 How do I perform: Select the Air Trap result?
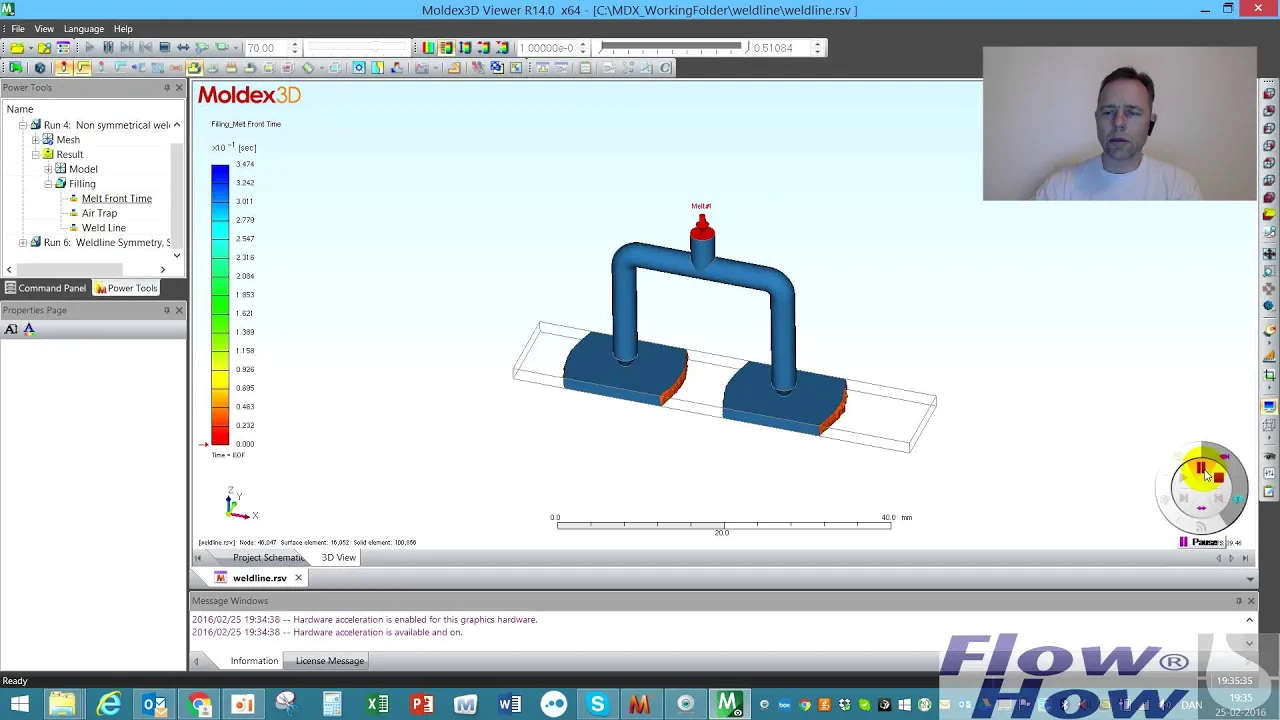(x=99, y=213)
